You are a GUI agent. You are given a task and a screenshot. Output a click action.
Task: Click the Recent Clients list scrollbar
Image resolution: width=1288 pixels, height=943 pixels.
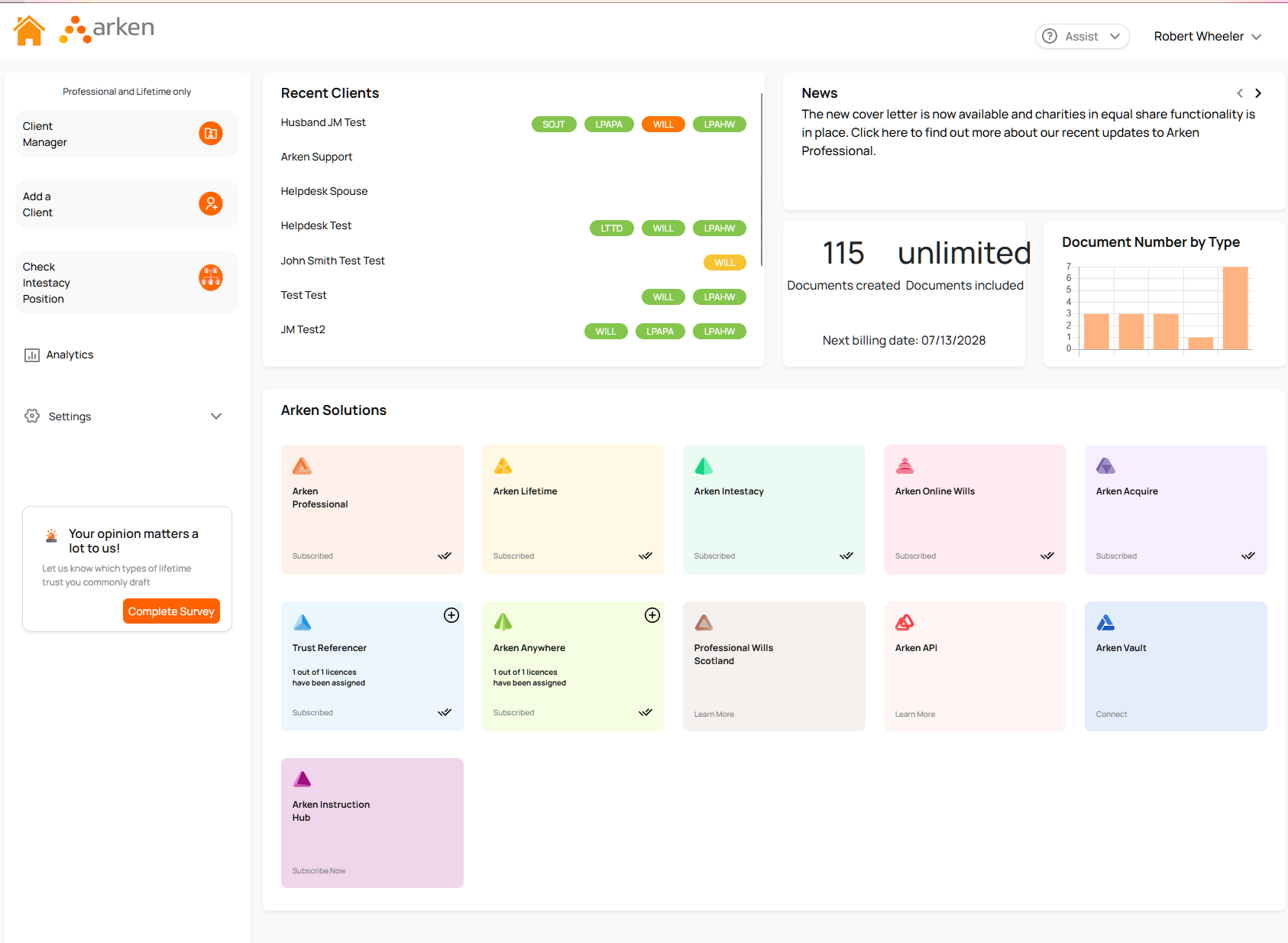(x=762, y=180)
